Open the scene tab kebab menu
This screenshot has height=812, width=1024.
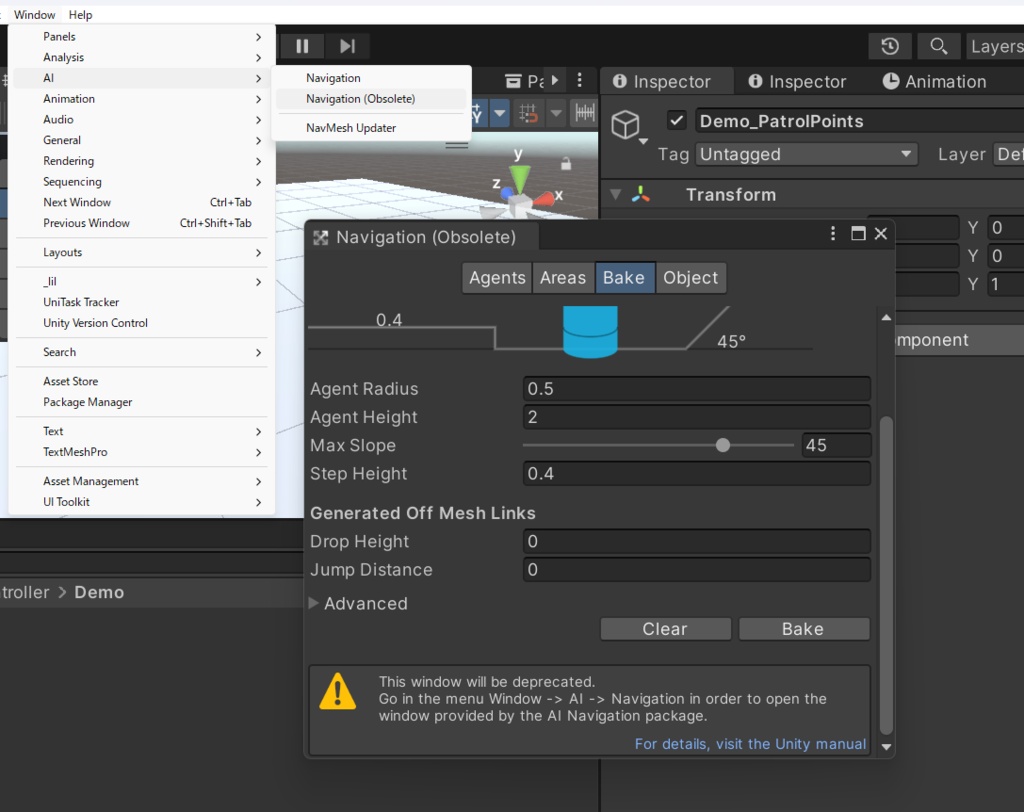pos(579,80)
